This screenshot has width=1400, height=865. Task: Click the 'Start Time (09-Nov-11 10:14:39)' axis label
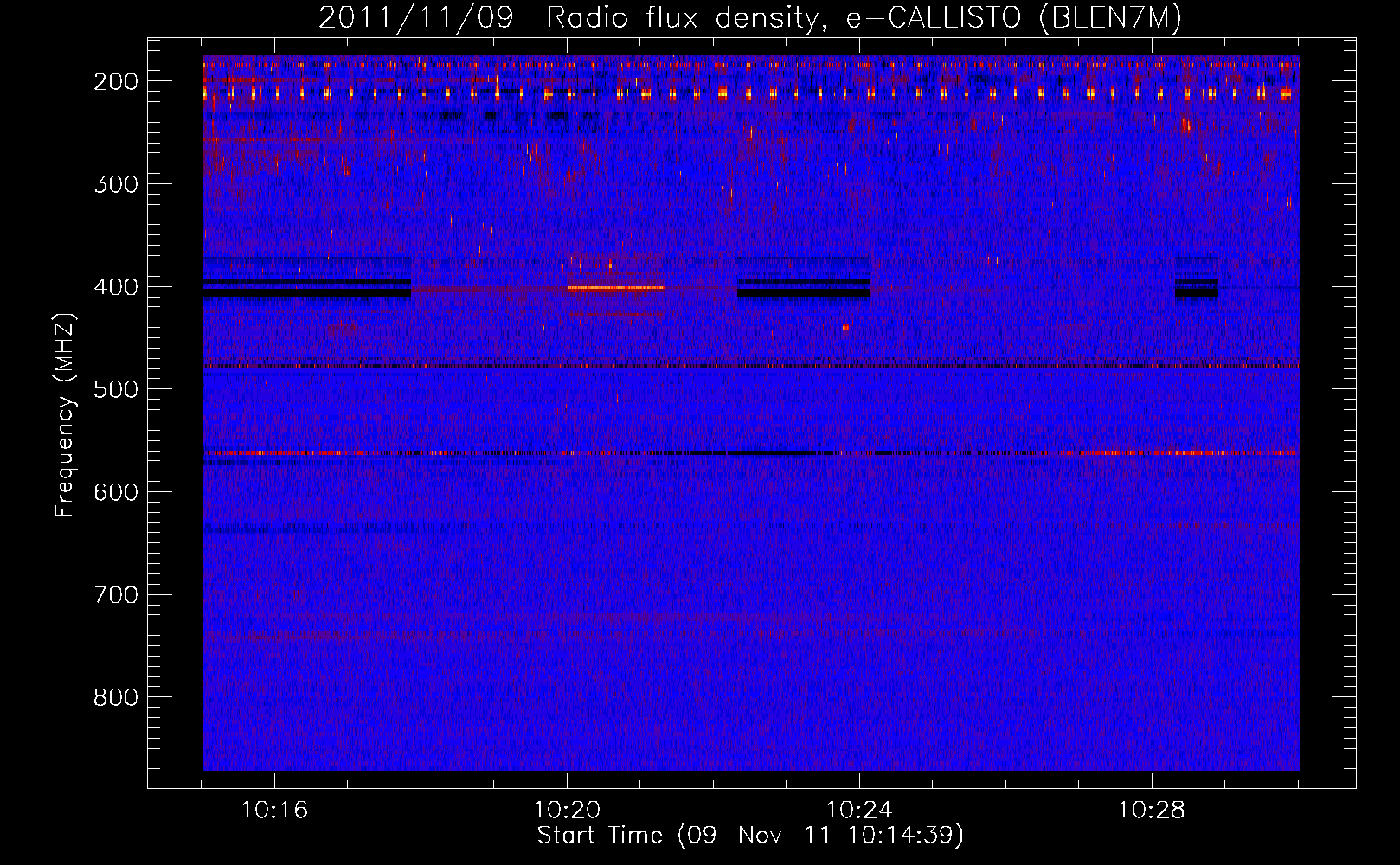tap(750, 836)
